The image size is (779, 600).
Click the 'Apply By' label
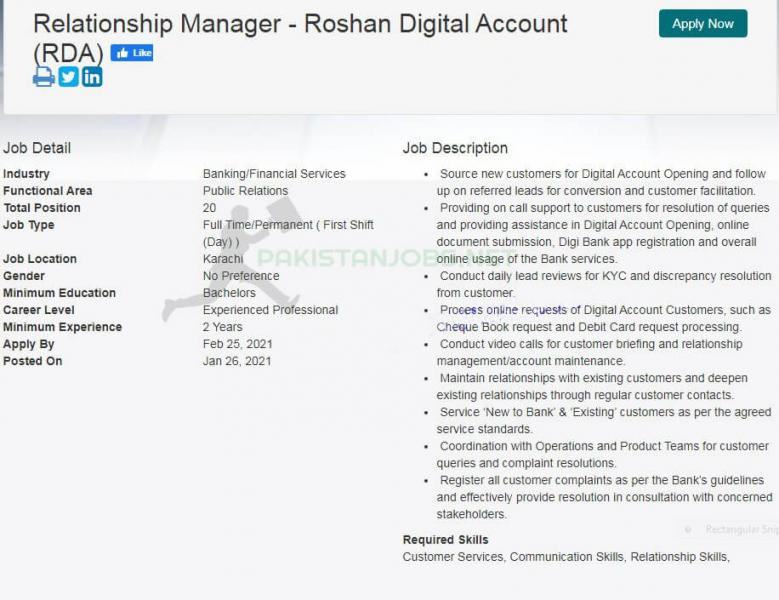pos(29,344)
